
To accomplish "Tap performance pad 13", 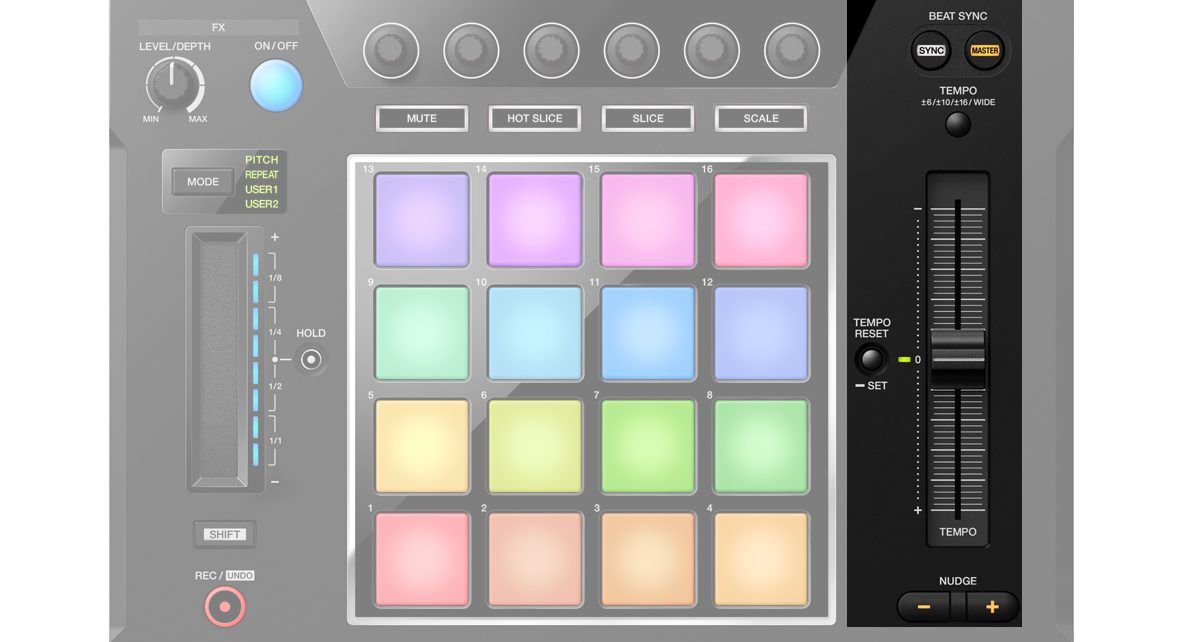I will coord(422,220).
